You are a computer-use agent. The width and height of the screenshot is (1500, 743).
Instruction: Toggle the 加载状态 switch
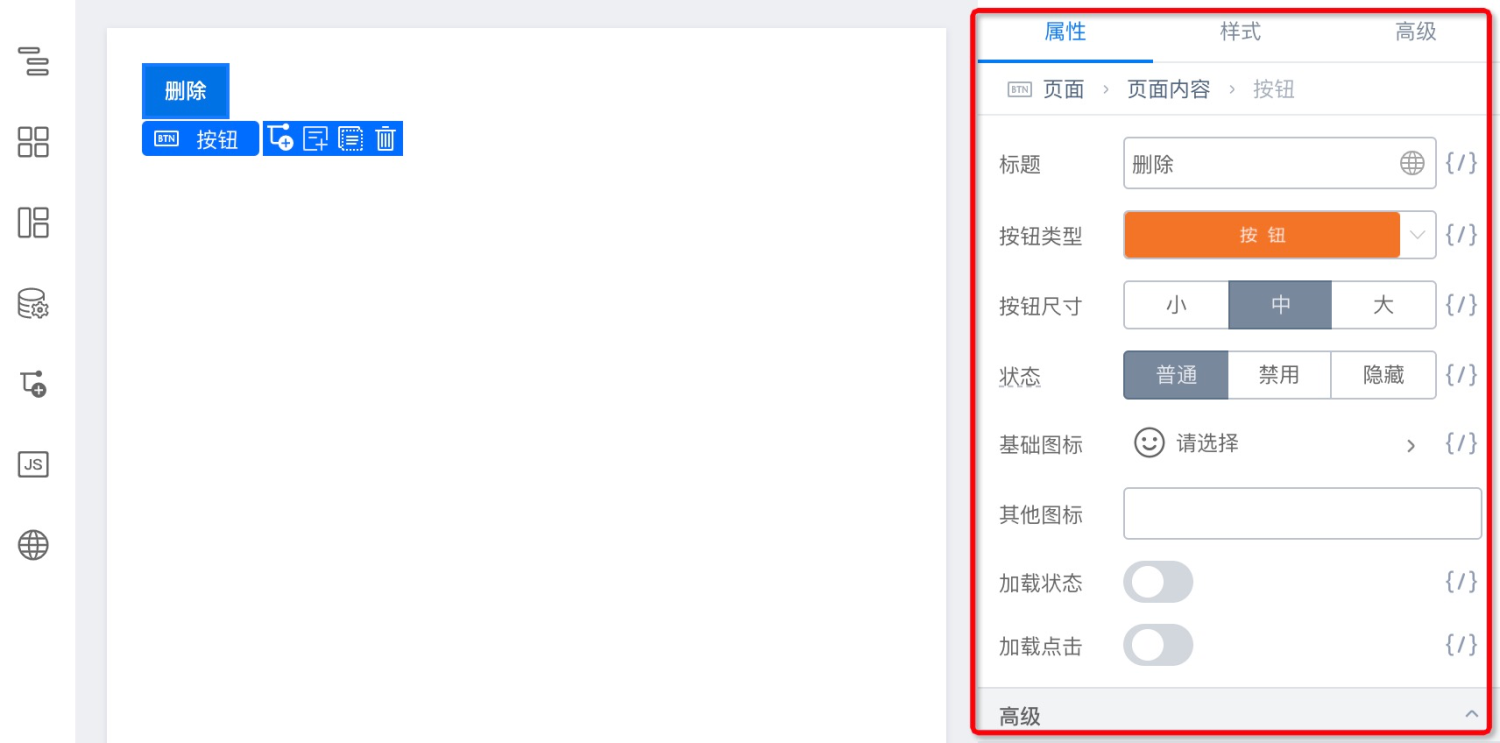(x=1158, y=582)
